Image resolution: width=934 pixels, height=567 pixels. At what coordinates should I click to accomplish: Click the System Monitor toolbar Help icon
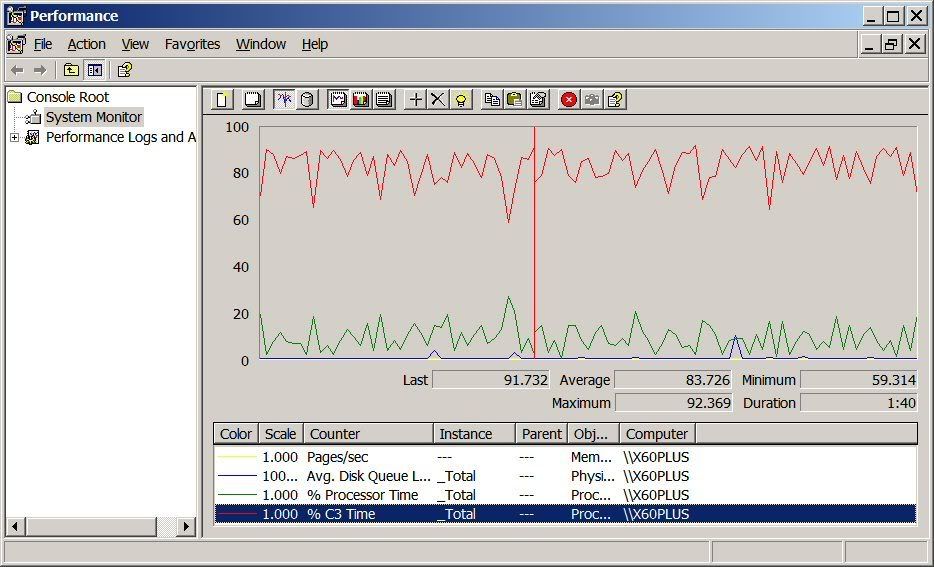615,99
